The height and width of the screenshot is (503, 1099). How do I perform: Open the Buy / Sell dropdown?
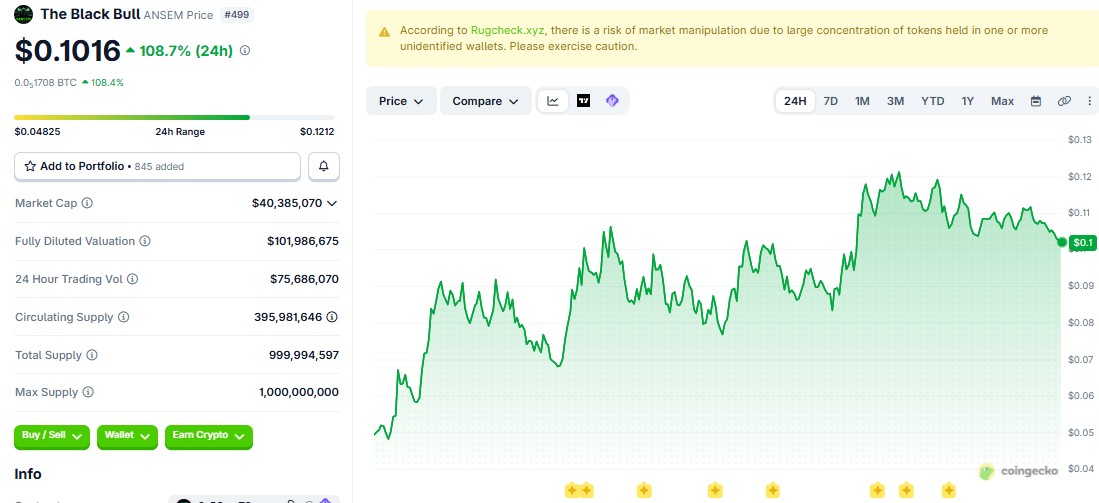pos(52,436)
